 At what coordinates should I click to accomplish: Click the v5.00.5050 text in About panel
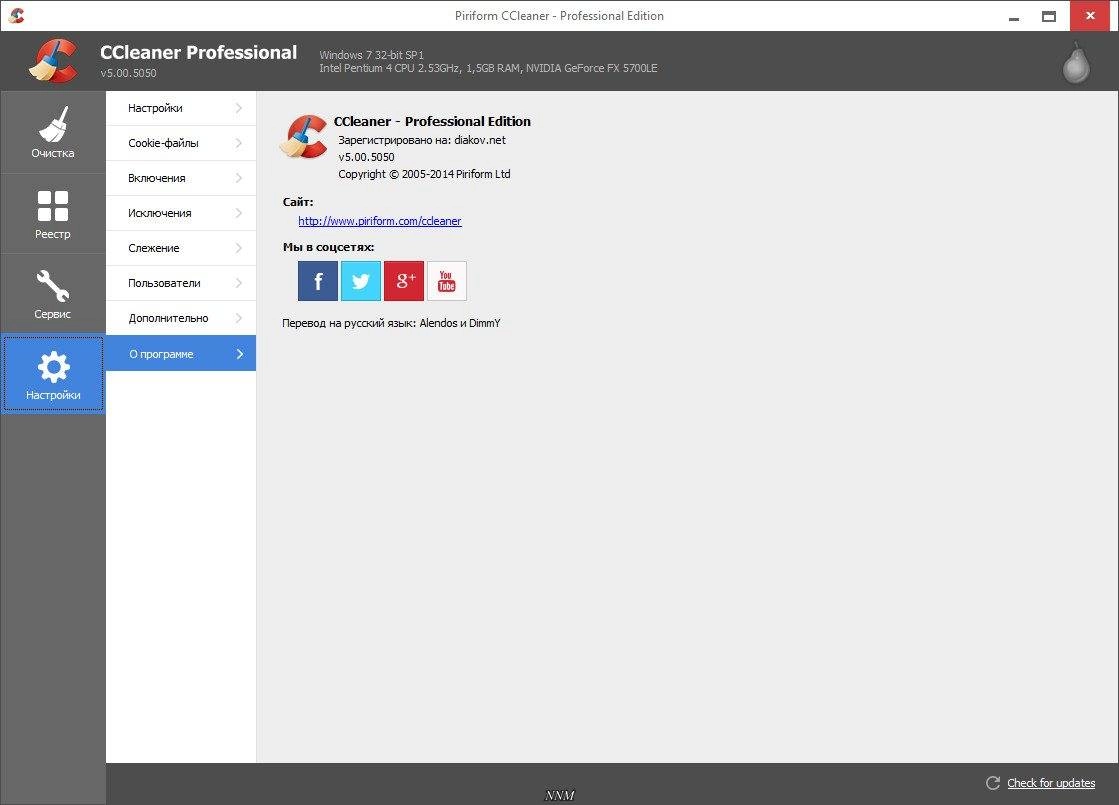tap(366, 157)
